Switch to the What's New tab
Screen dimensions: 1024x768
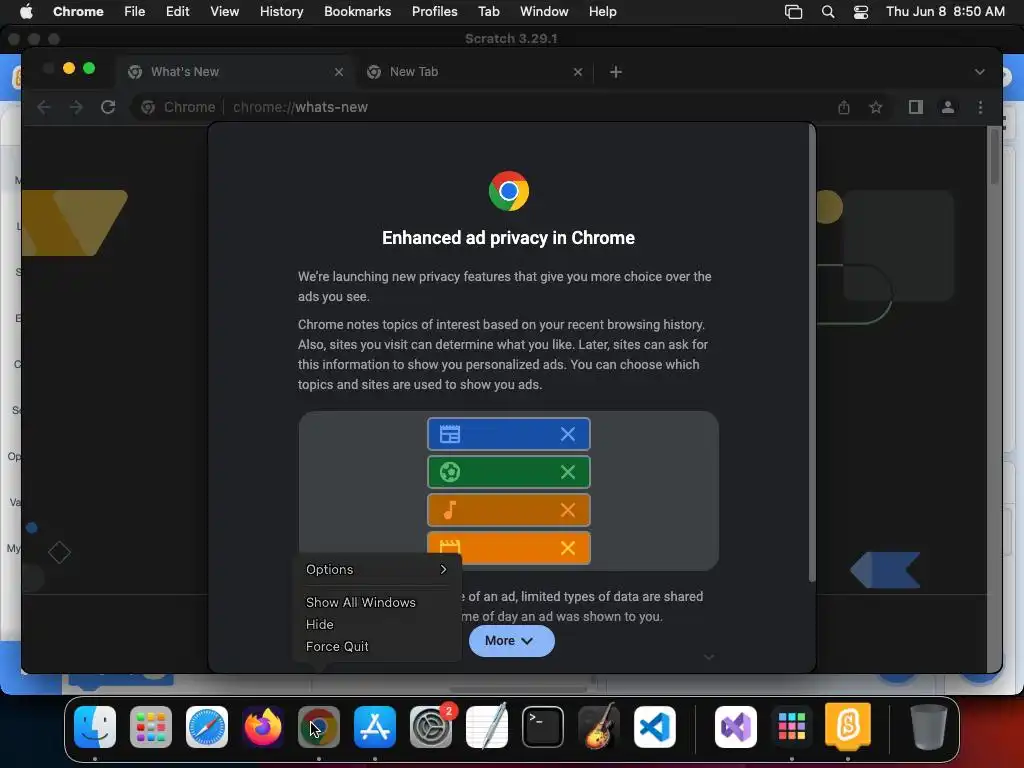[235, 72]
